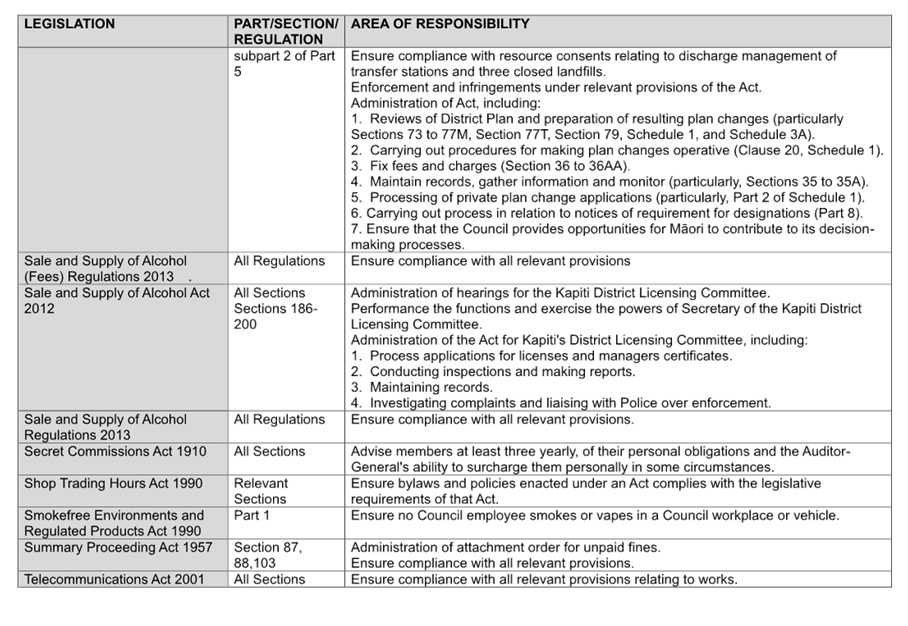Click 'Sections 186-200' text
This screenshot has width=908, height=626.
coord(276,316)
